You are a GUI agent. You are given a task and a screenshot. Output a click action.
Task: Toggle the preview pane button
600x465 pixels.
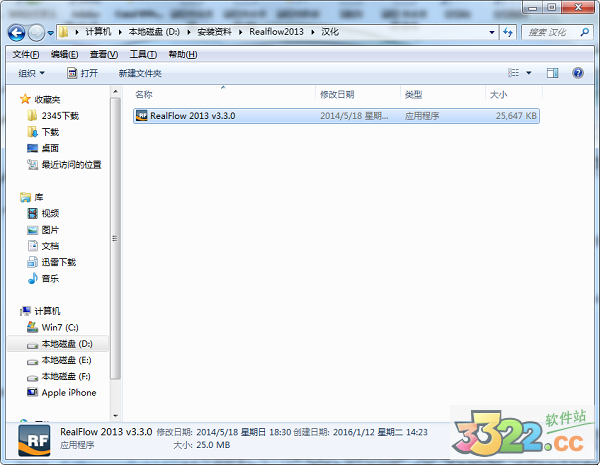552,73
